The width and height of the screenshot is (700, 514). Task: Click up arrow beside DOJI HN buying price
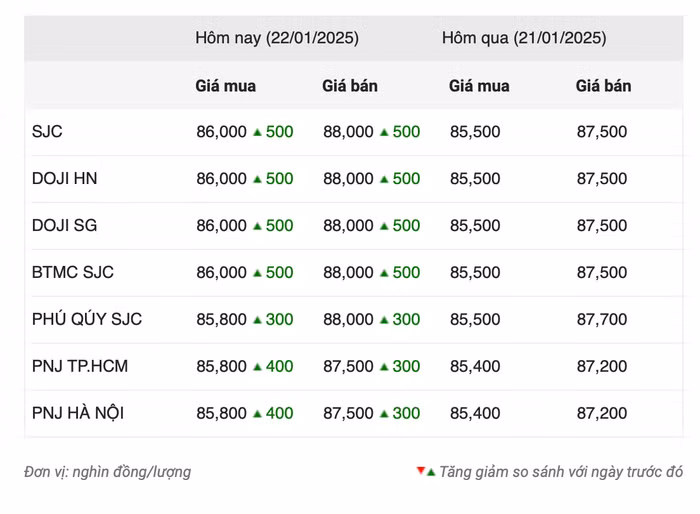click(257, 179)
